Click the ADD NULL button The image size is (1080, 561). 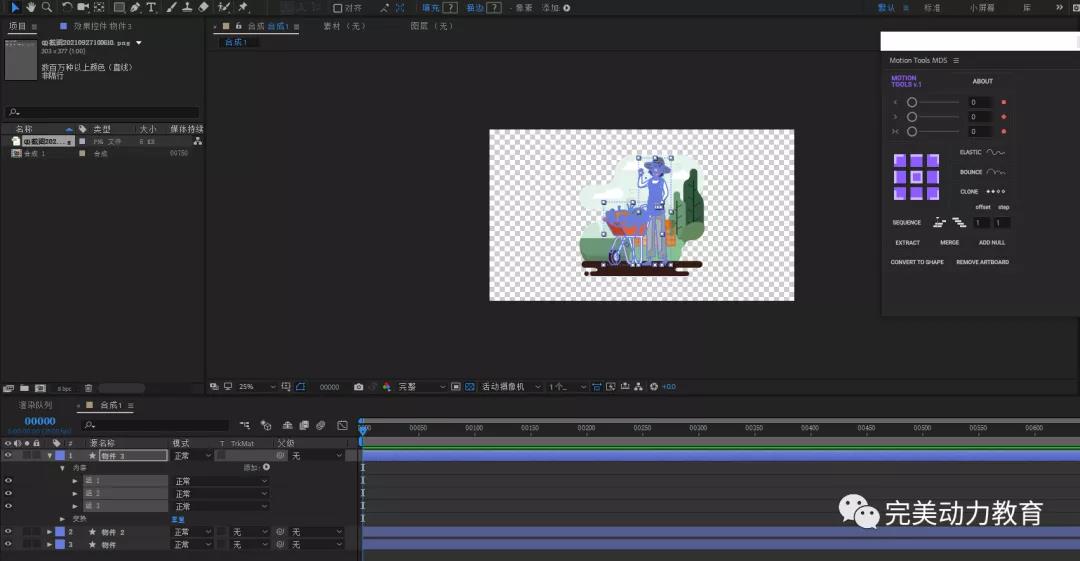point(991,242)
